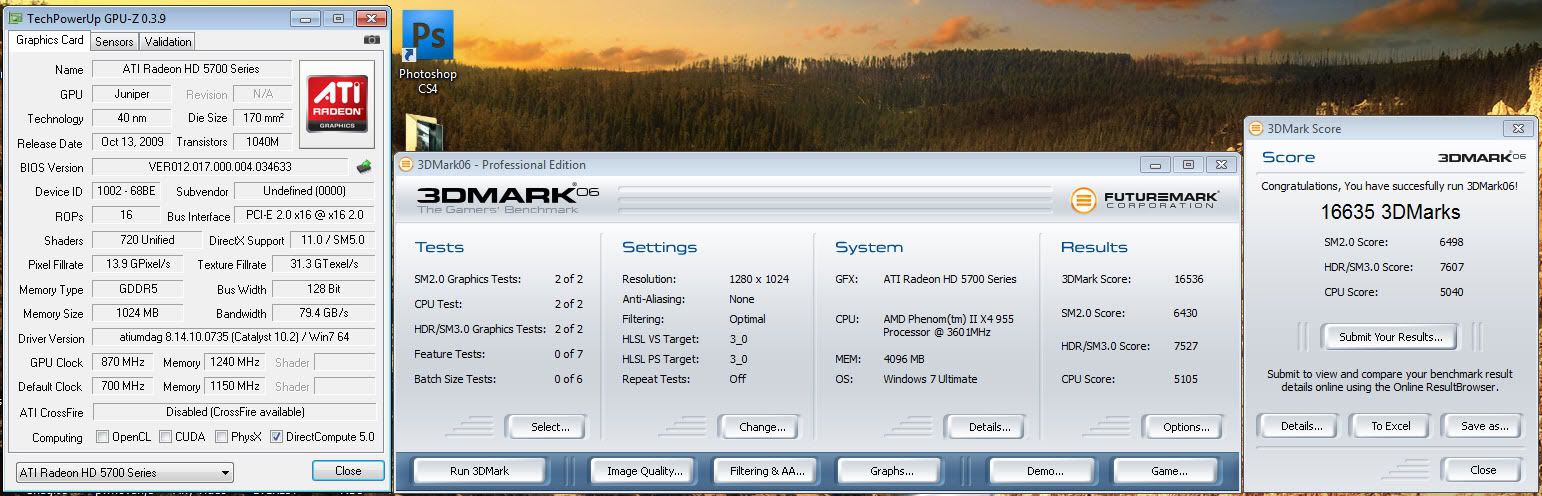The height and width of the screenshot is (496, 1542).
Task: Click the Save as... button
Action: [x=1484, y=426]
